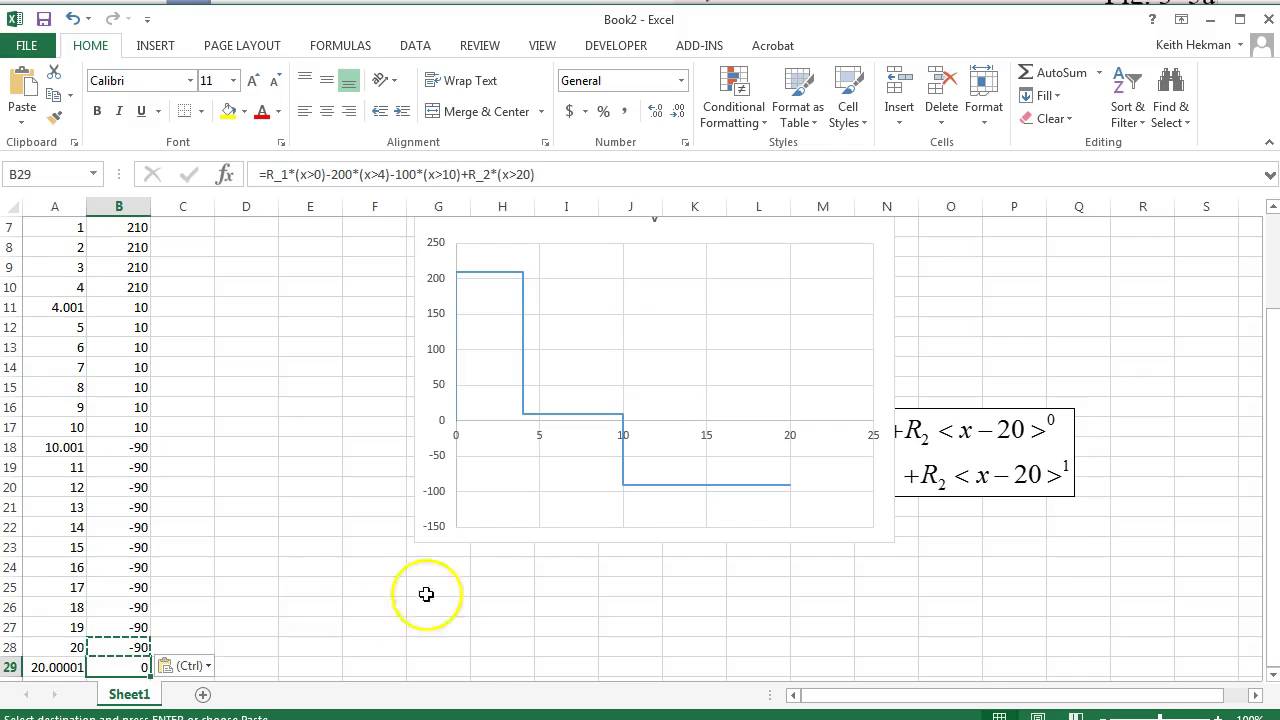Click the Cut scissors icon

54,73
